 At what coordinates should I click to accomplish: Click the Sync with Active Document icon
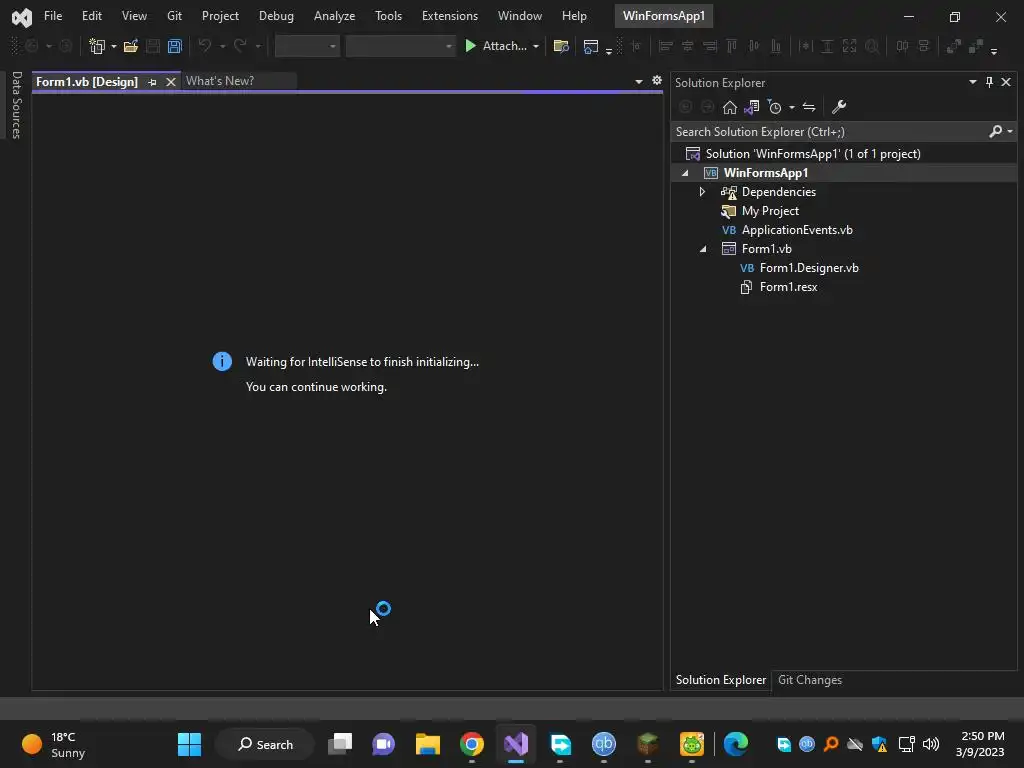809,107
